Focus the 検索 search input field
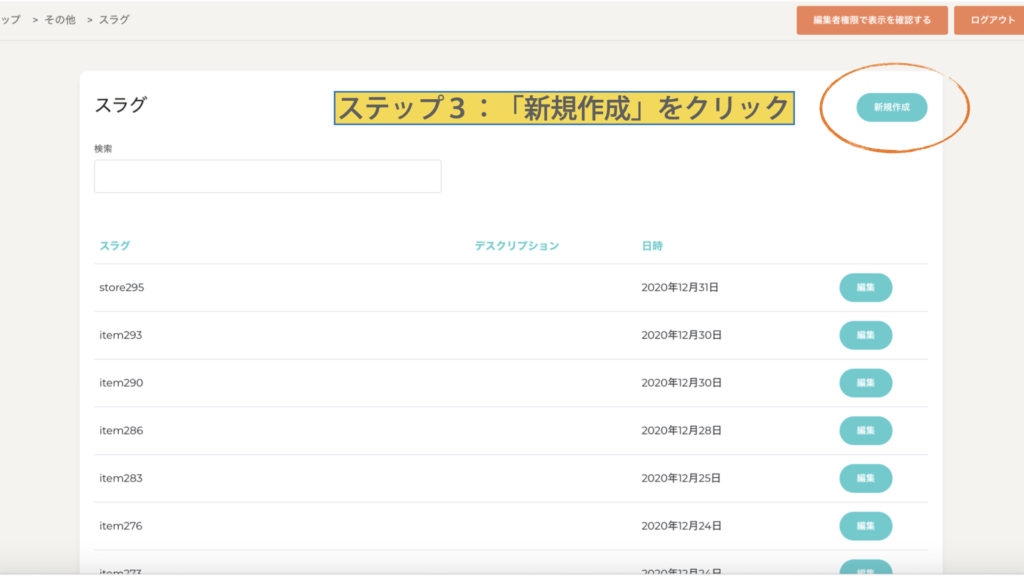This screenshot has width=1024, height=576. (267, 176)
